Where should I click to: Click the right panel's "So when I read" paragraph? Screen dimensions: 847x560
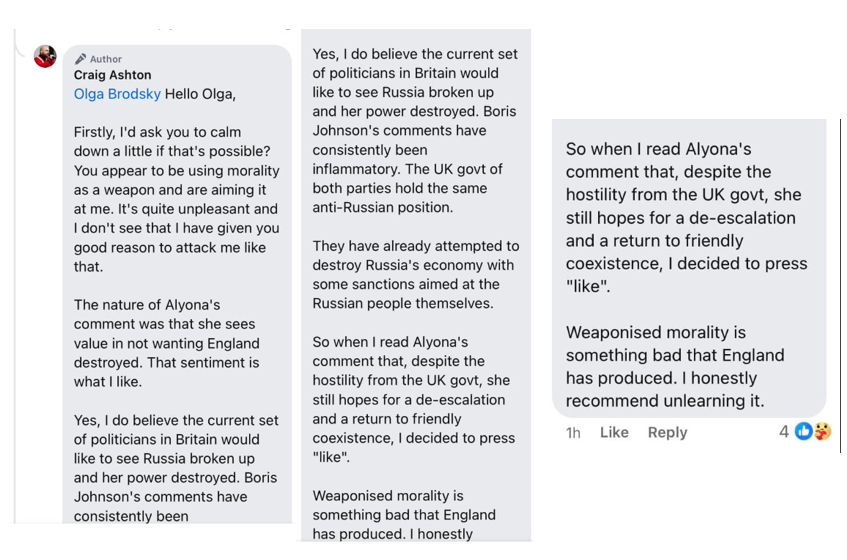[686, 218]
